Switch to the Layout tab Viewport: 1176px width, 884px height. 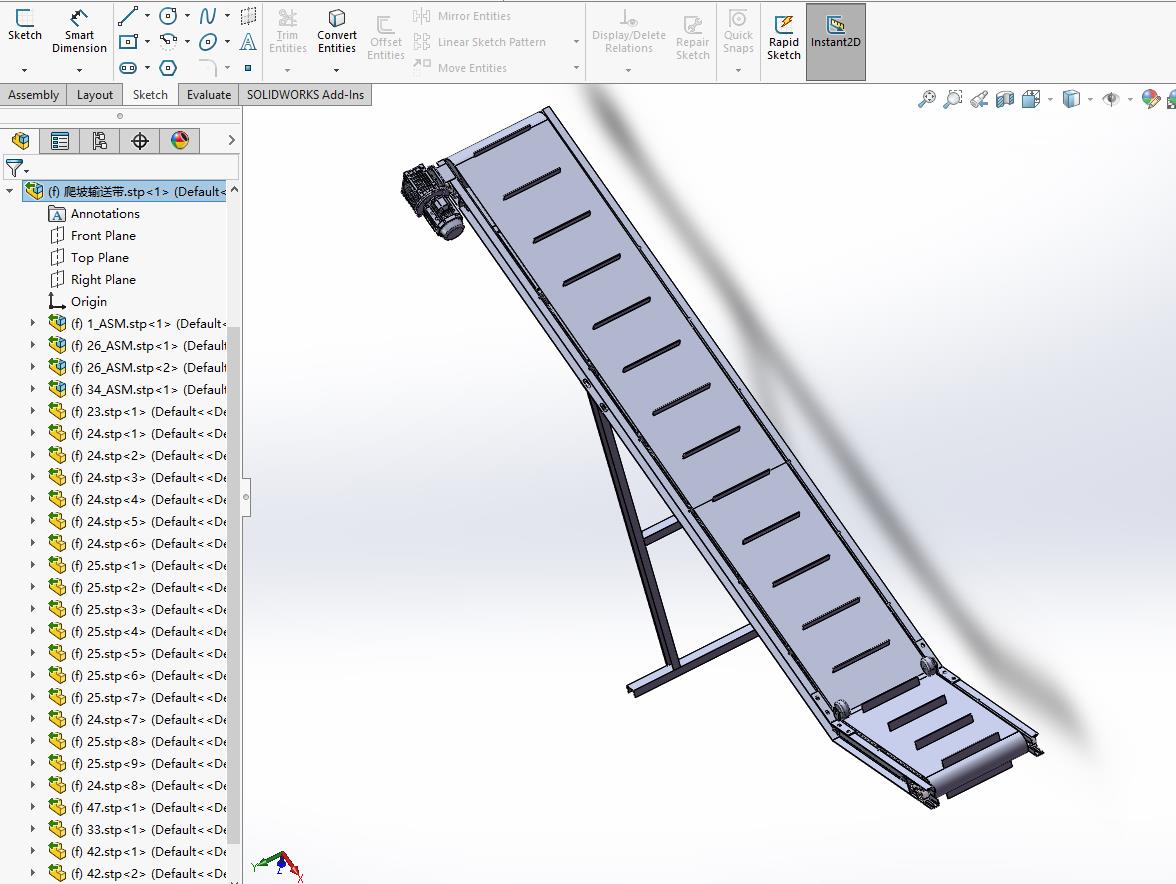coord(94,94)
